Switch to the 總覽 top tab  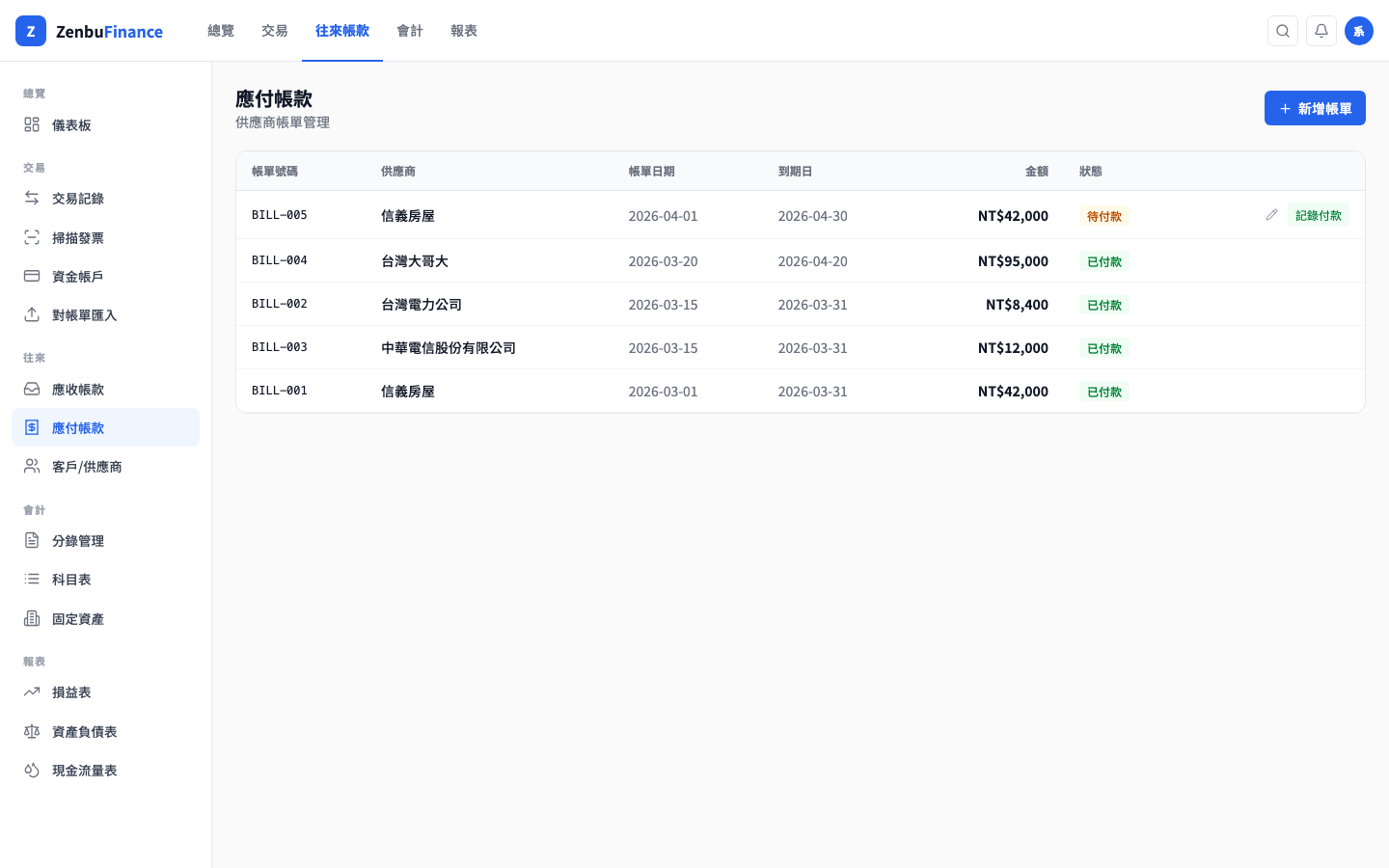point(221,31)
